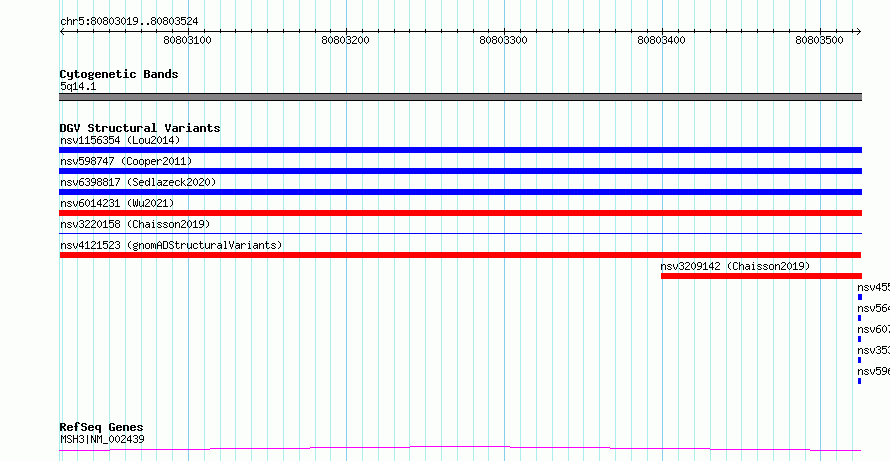
Task: Click the thin blue line for nsv3220158
Action: (460, 233)
